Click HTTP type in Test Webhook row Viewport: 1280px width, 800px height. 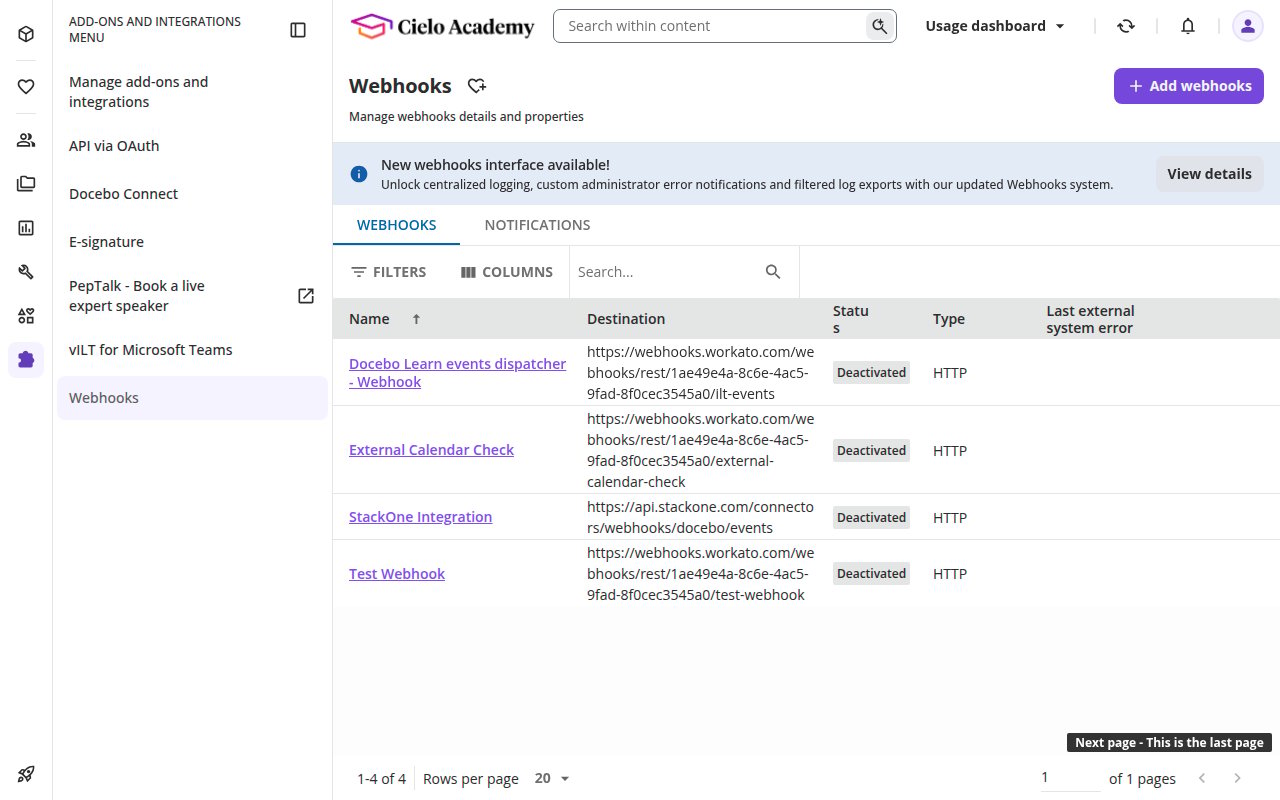tap(950, 574)
